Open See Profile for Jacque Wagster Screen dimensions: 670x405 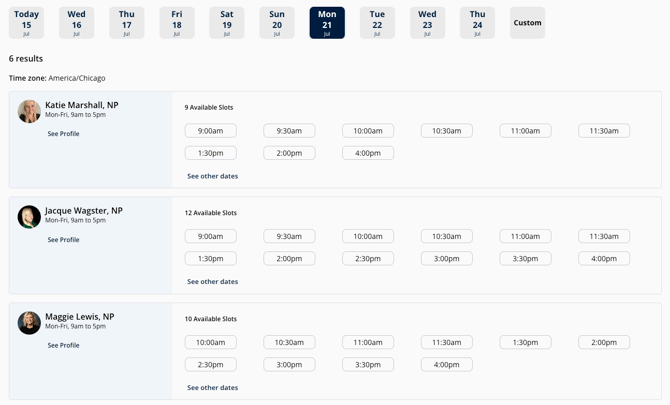[63, 240]
